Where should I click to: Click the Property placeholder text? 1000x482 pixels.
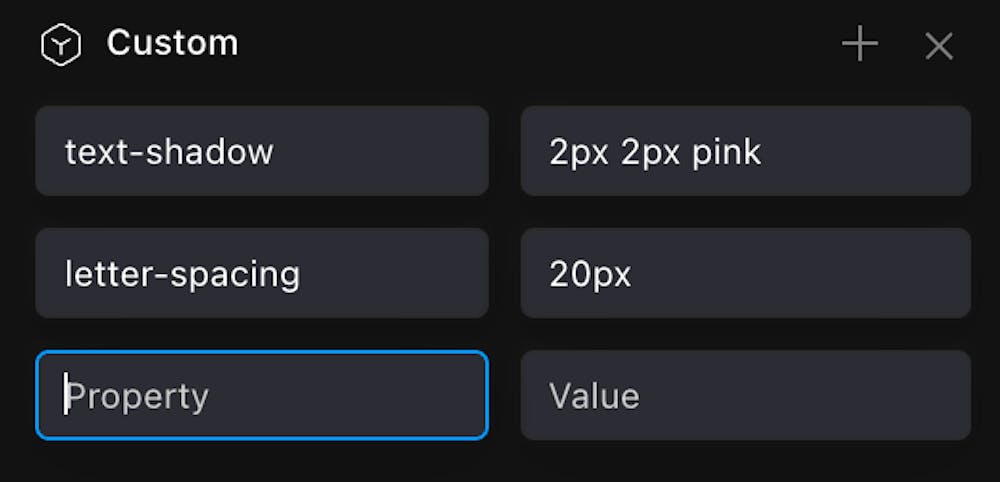coord(137,396)
